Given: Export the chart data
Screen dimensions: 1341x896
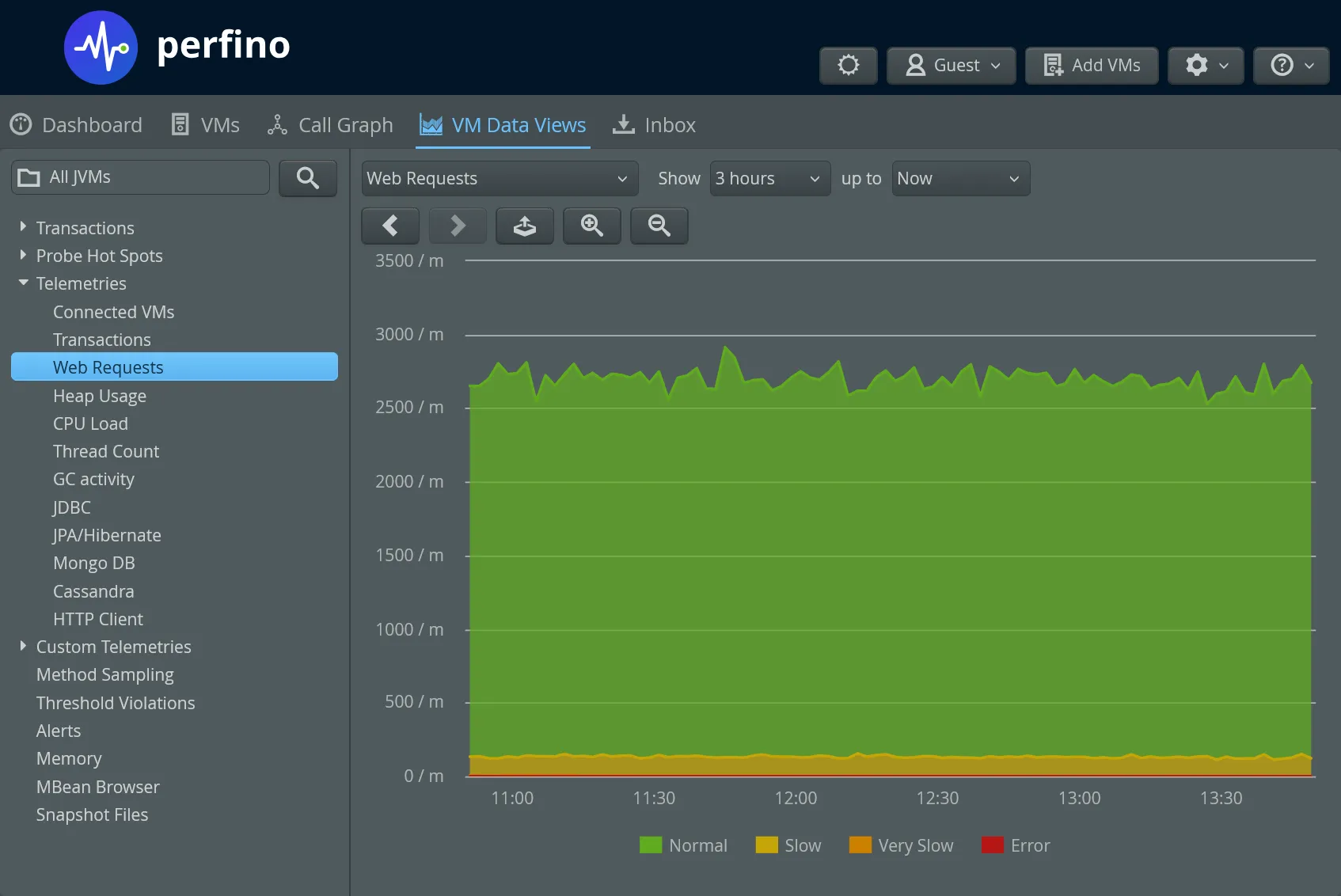Looking at the screenshot, I should click(524, 226).
